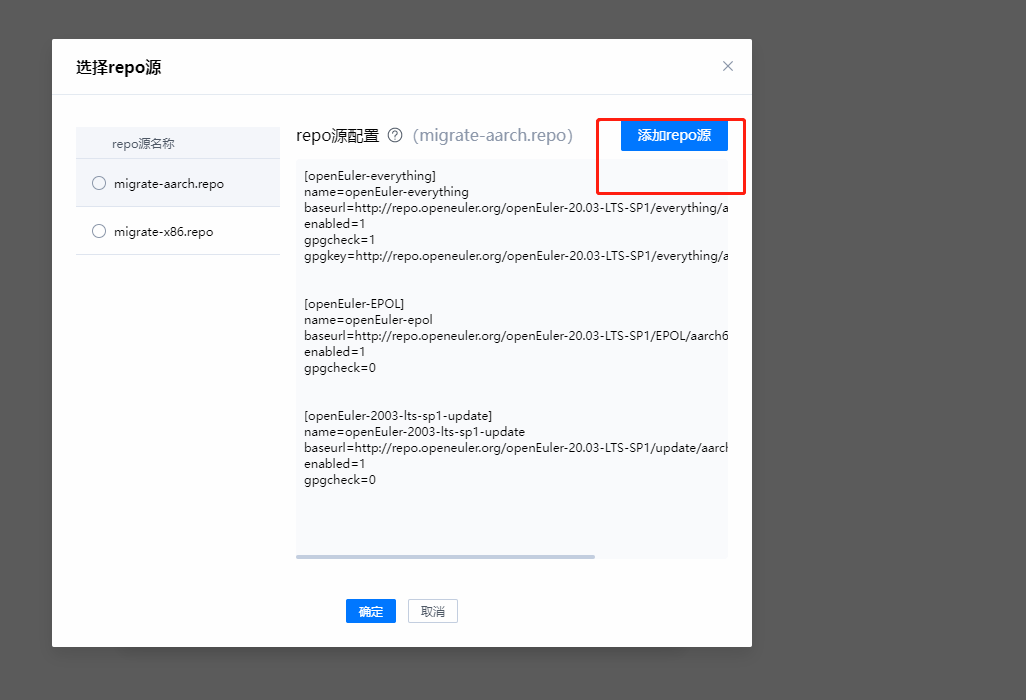Screen dimensions: 1026x700
Task: Click the migrate-x86.repo row label
Action: pyautogui.click(x=164, y=232)
